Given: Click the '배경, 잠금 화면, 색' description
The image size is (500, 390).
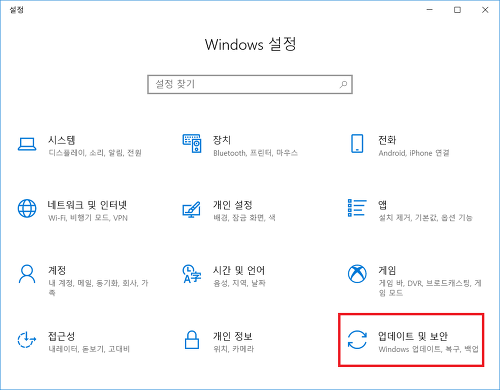Looking at the screenshot, I should tap(244, 218).
